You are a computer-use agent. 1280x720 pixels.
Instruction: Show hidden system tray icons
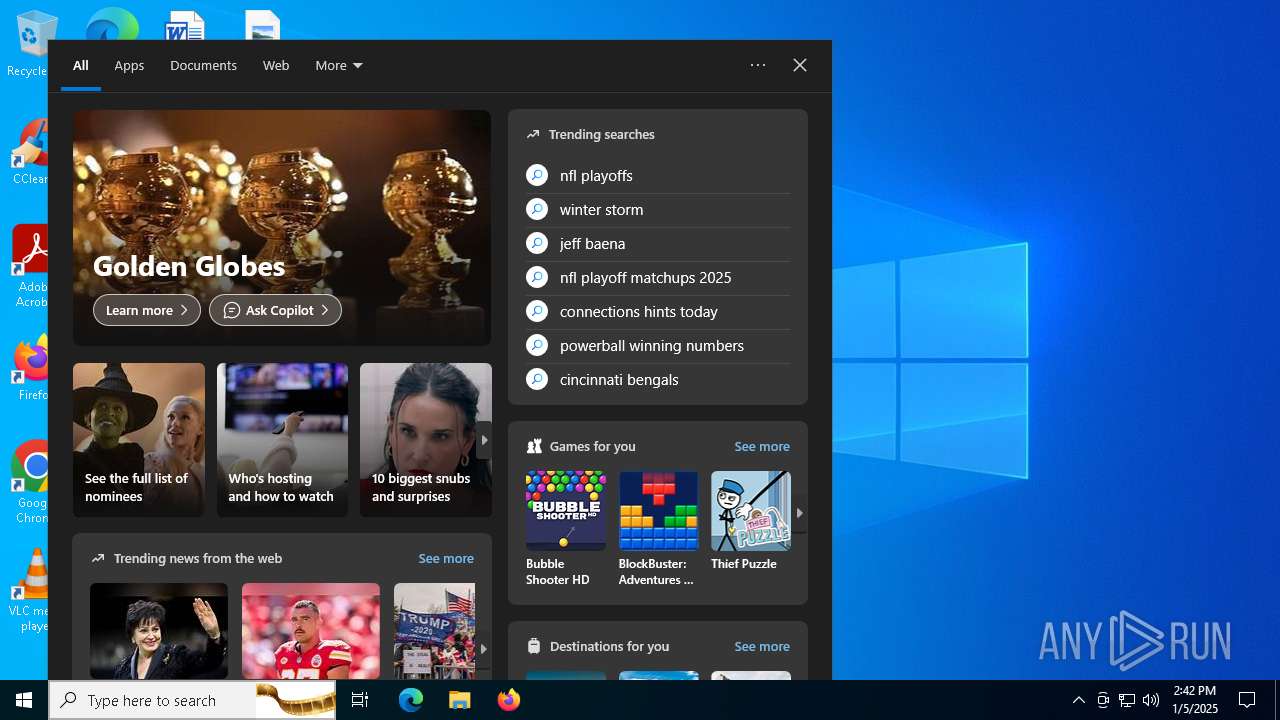coord(1078,700)
